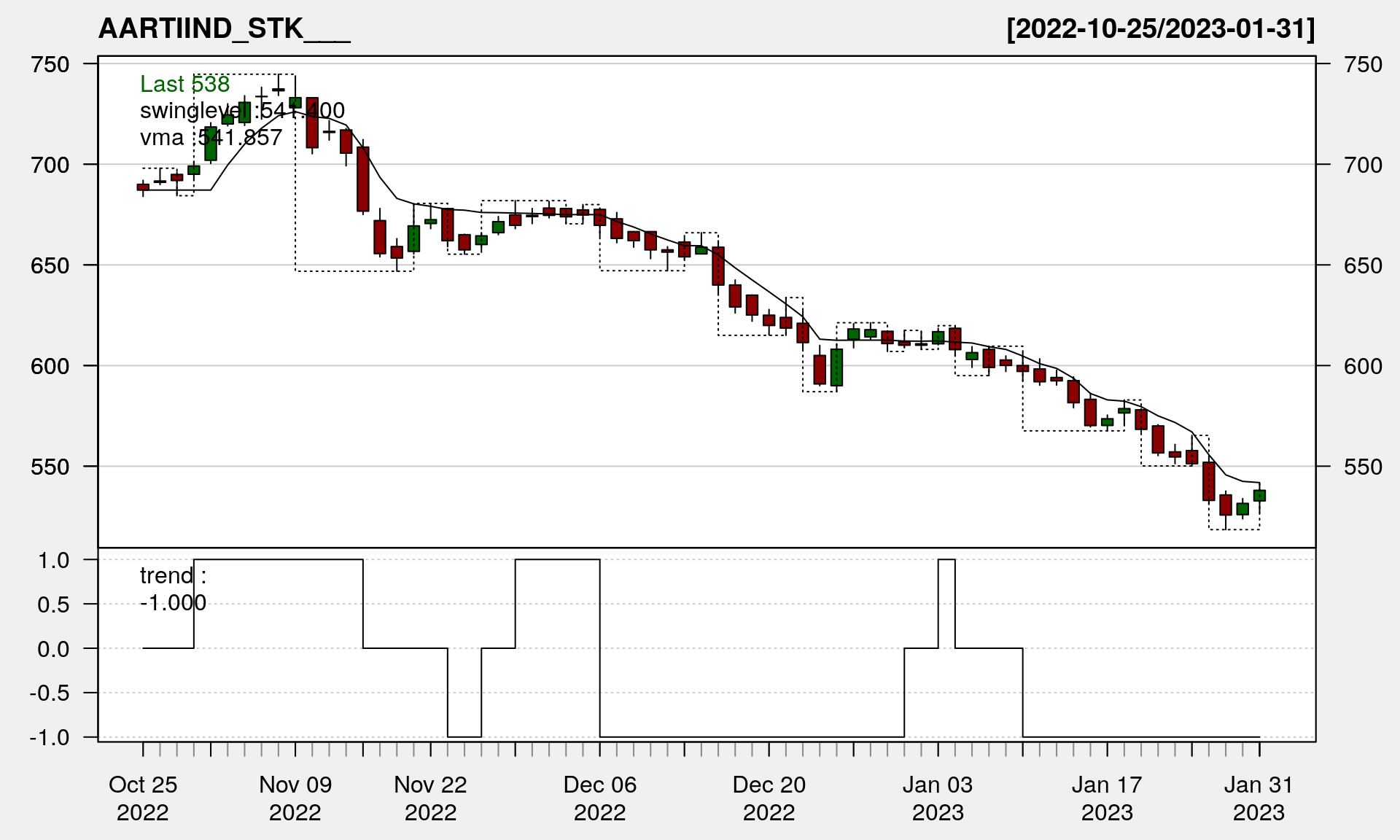
Task: Click the Oct 25 2022 axis label
Action: click(x=143, y=798)
